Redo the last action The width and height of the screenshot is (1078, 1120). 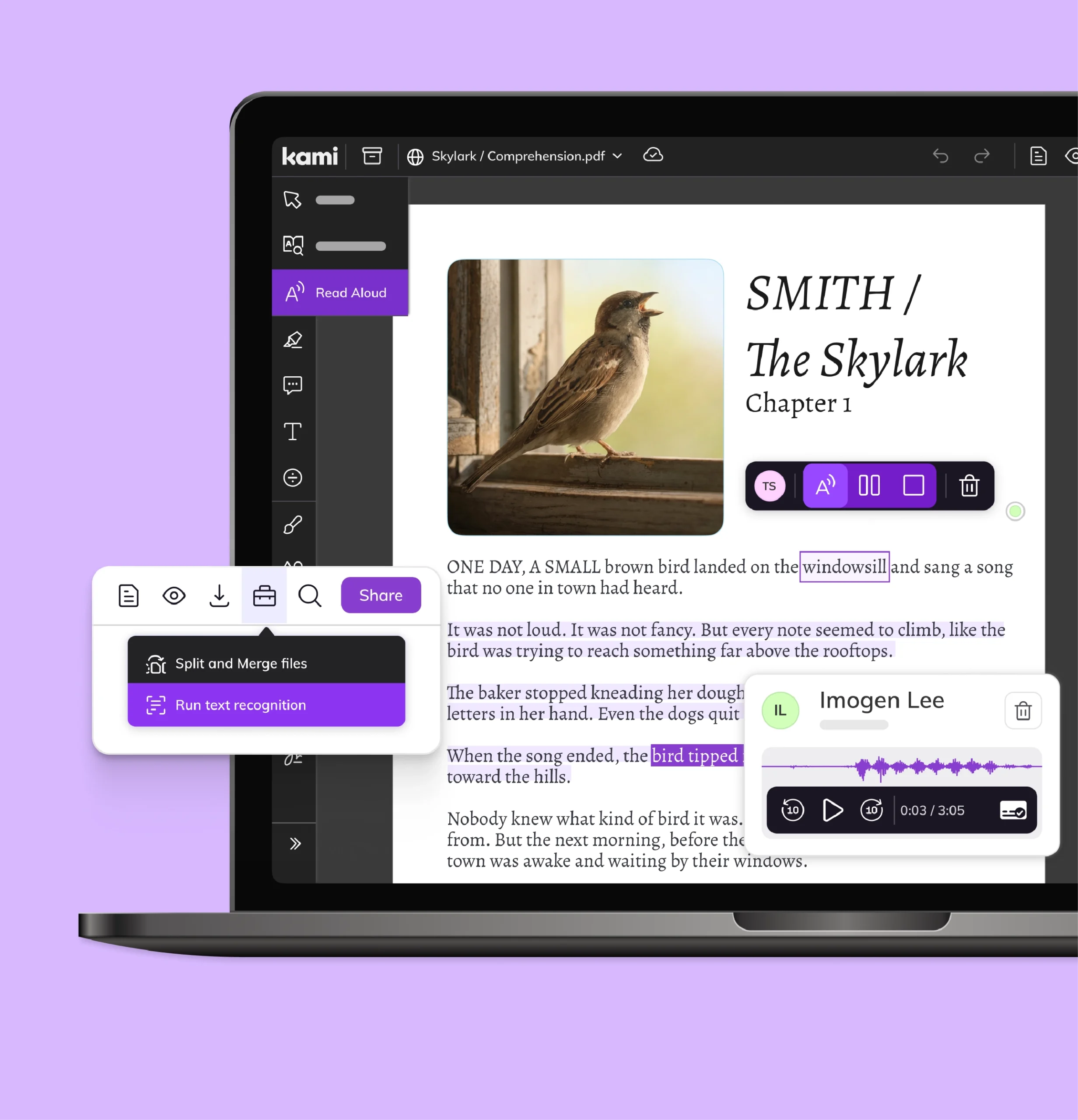(x=981, y=155)
